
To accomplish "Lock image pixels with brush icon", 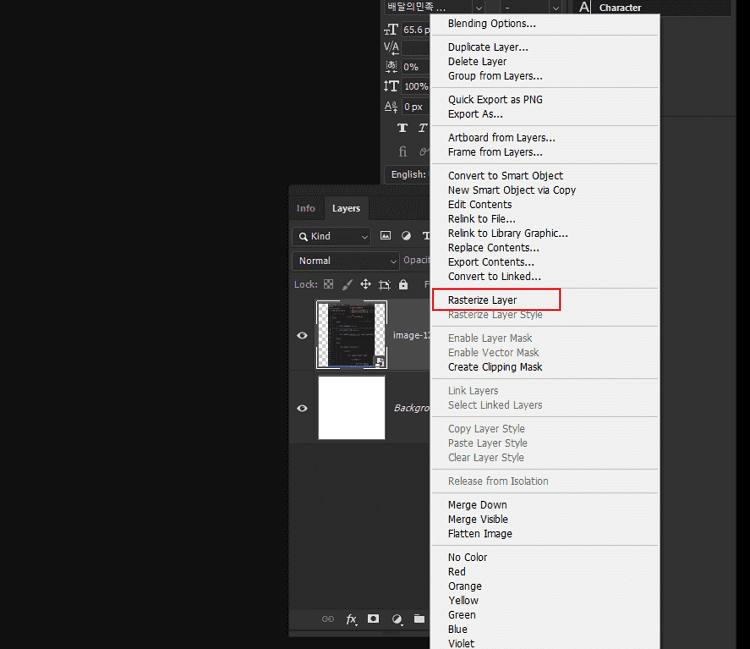I will [347, 285].
